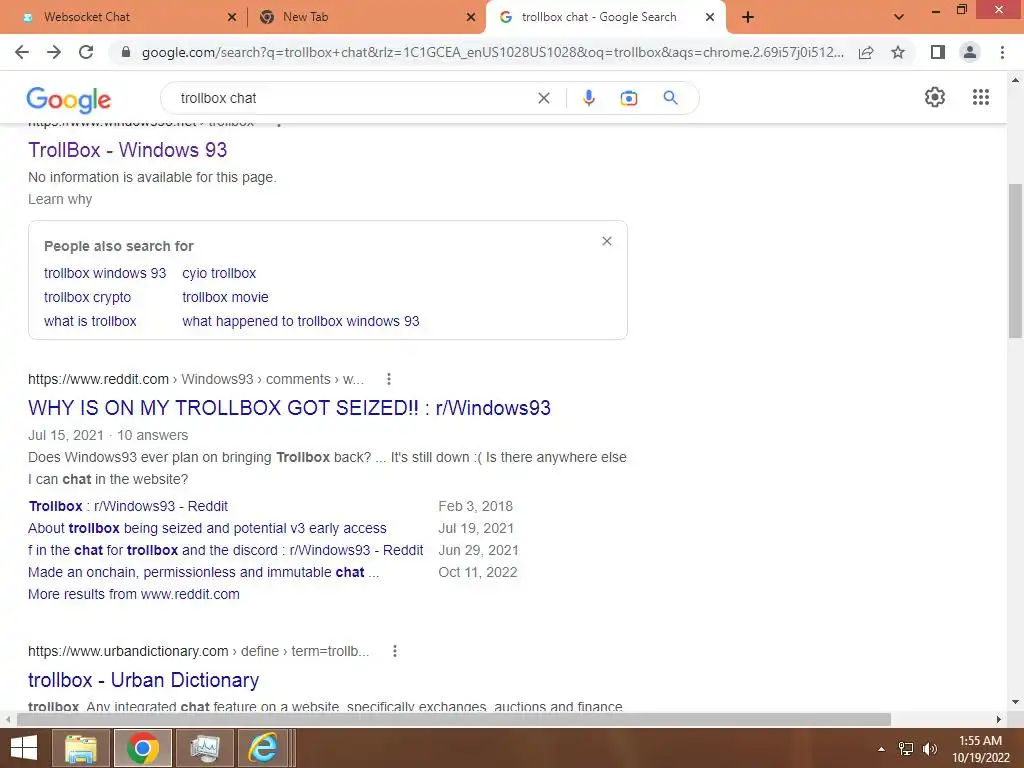Image resolution: width=1024 pixels, height=768 pixels.
Task: Close the trollbox chat Google Search tab
Action: pyautogui.click(x=710, y=17)
